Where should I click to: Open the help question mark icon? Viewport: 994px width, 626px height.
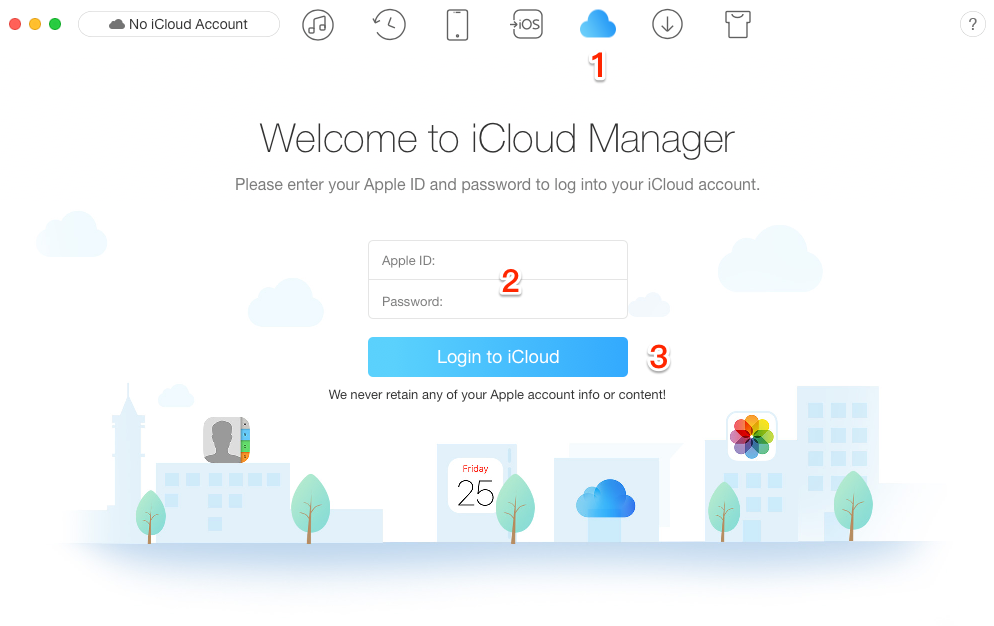972,25
